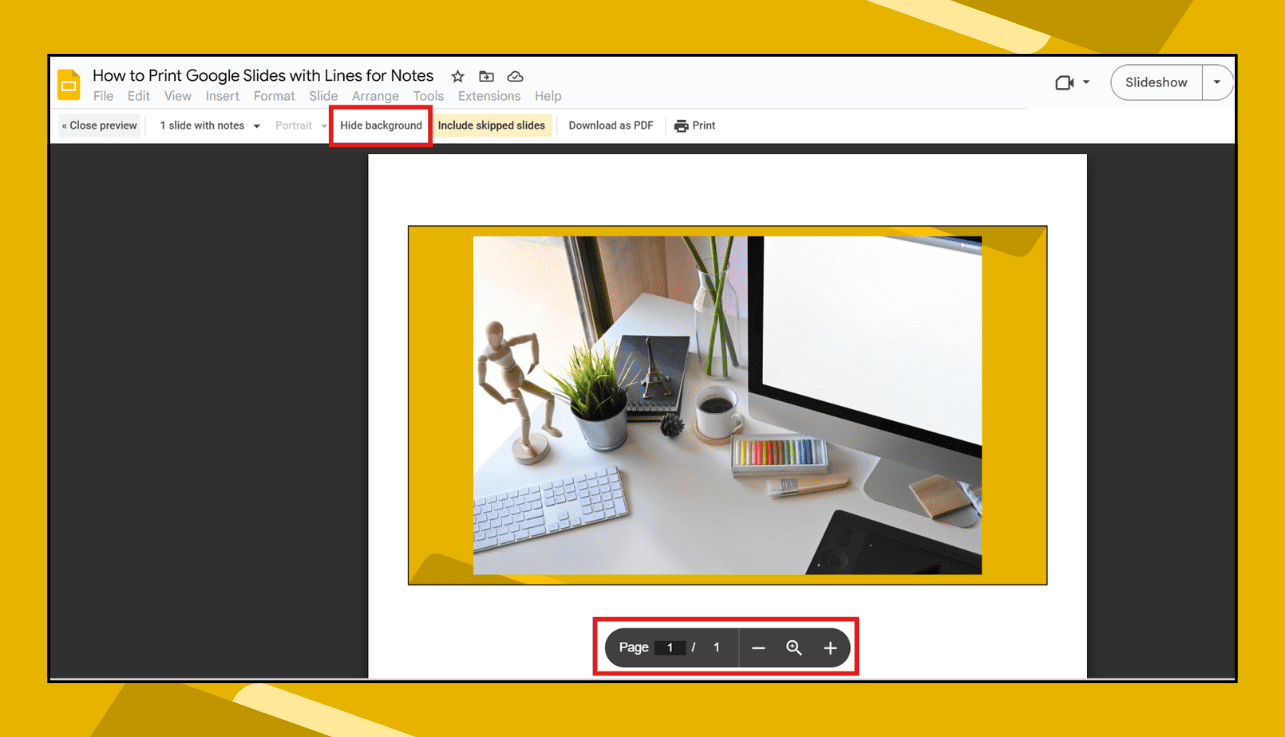Image resolution: width=1285 pixels, height=737 pixels.
Task: Open the zoom magnifier icon
Action: coord(794,648)
